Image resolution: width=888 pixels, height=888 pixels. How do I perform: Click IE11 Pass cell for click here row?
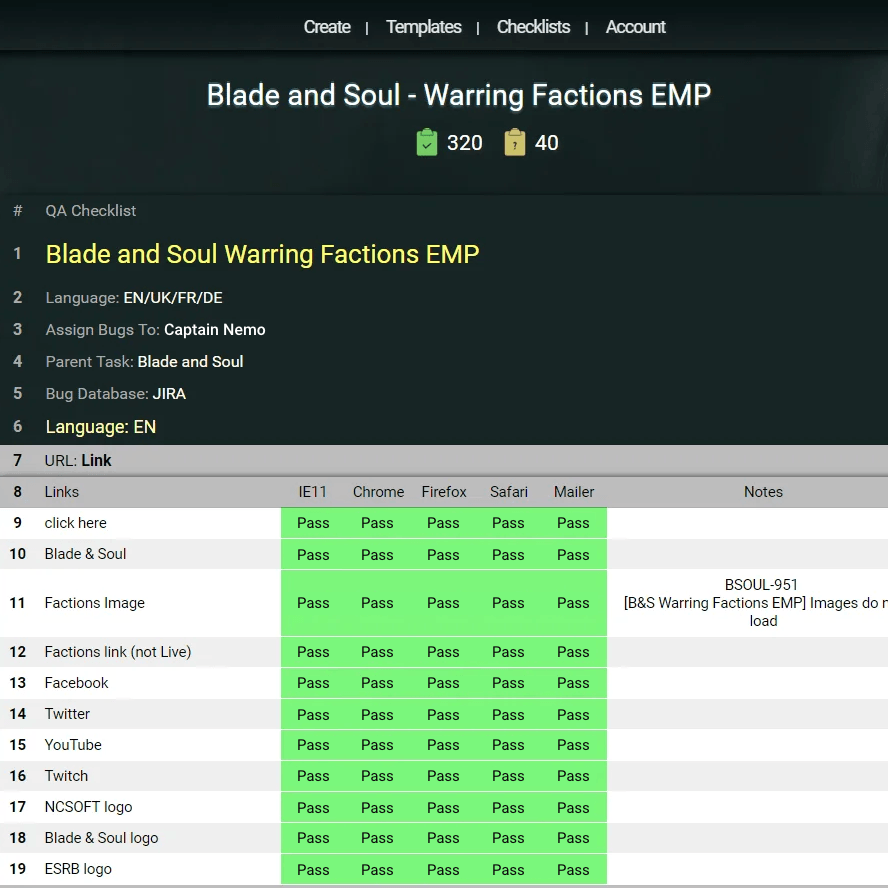(313, 523)
